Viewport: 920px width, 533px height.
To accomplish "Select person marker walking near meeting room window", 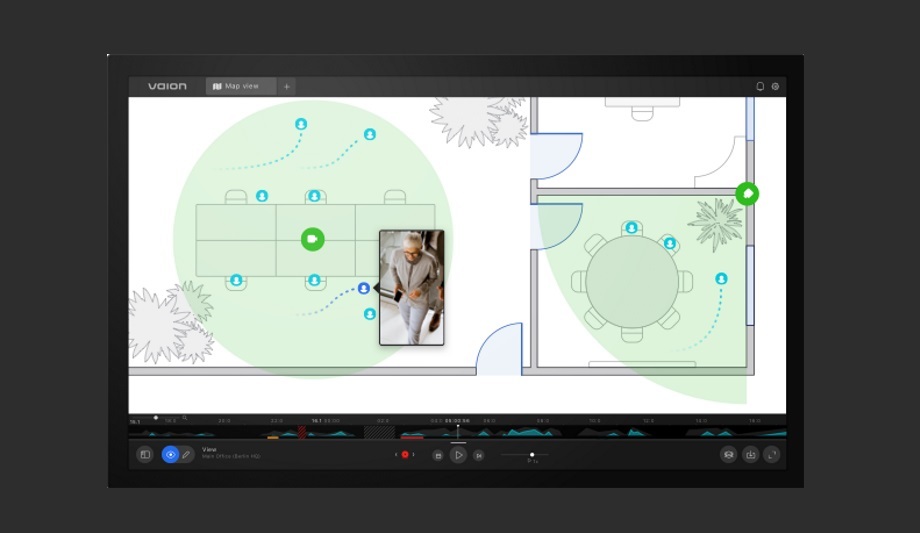I will 721,279.
